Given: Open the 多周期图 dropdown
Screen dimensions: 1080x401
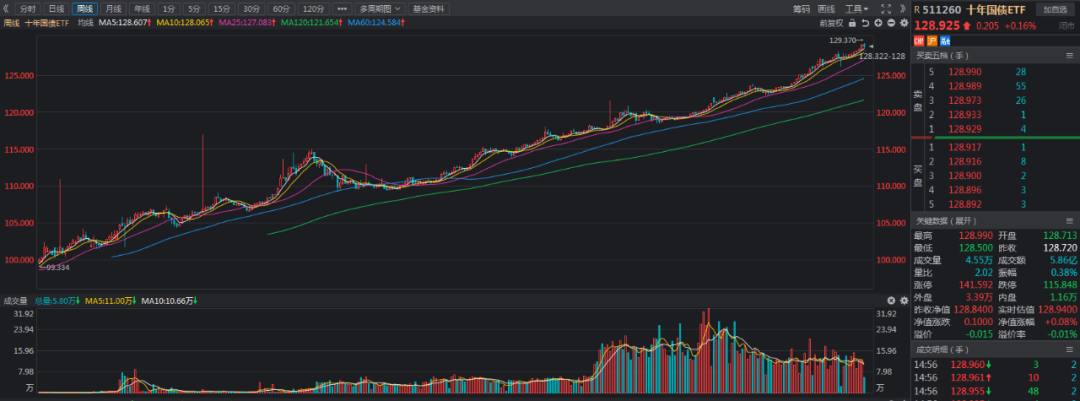Looking at the screenshot, I should pos(380,9).
